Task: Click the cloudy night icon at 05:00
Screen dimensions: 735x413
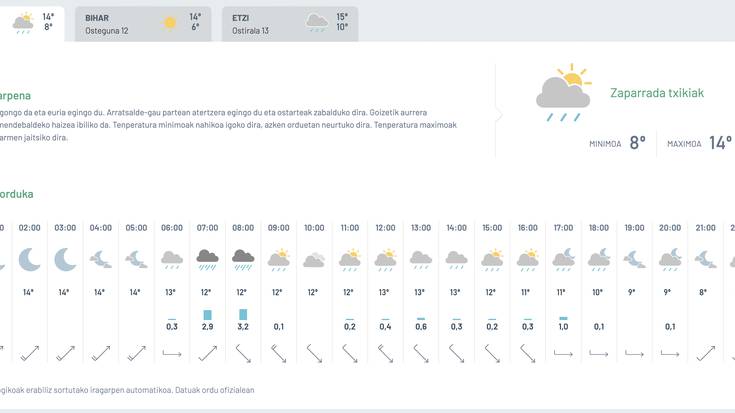Action: pos(136,259)
